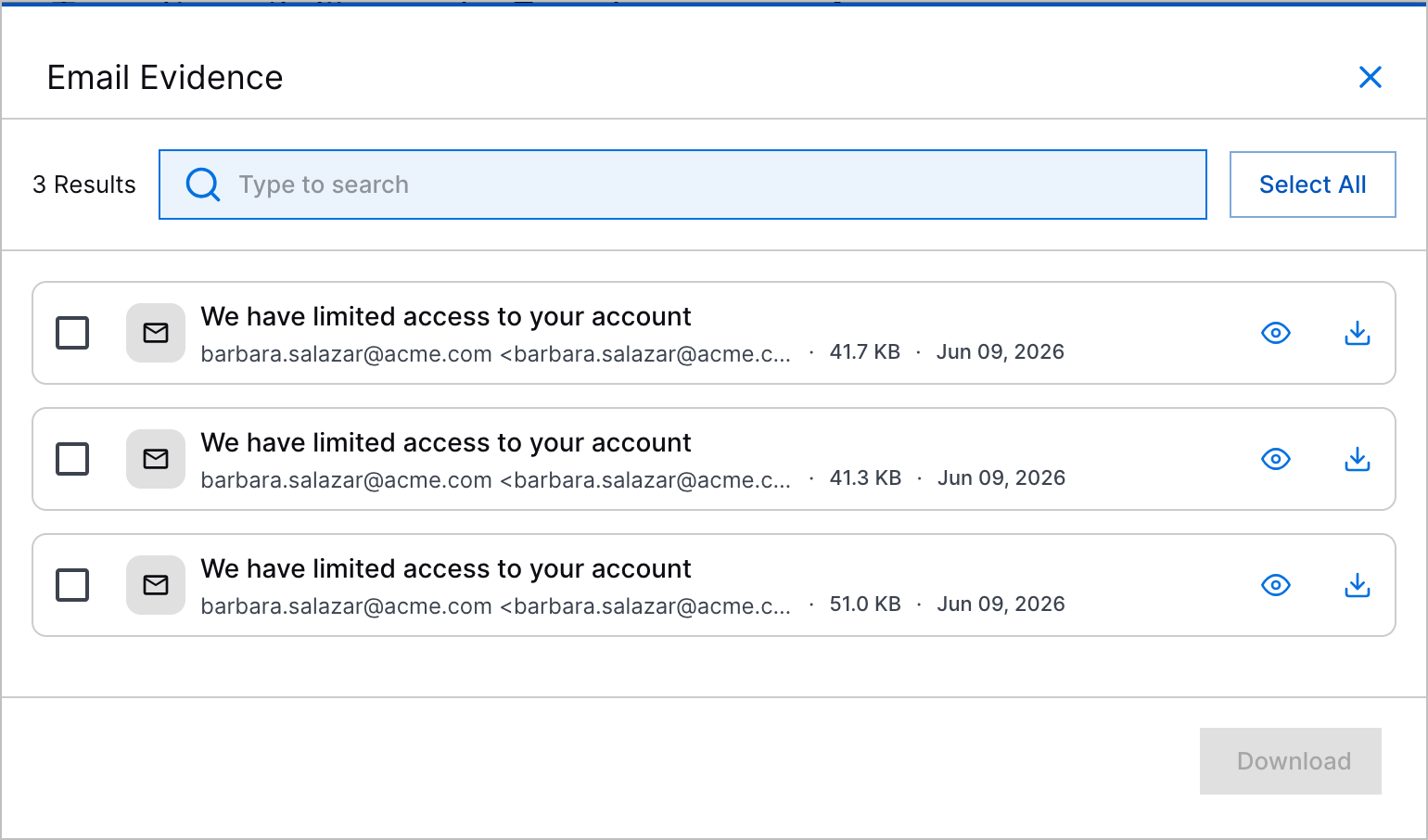Screen dimensions: 1428x840
Task: Check the box for the 41.3 KB email
Action: [x=72, y=459]
